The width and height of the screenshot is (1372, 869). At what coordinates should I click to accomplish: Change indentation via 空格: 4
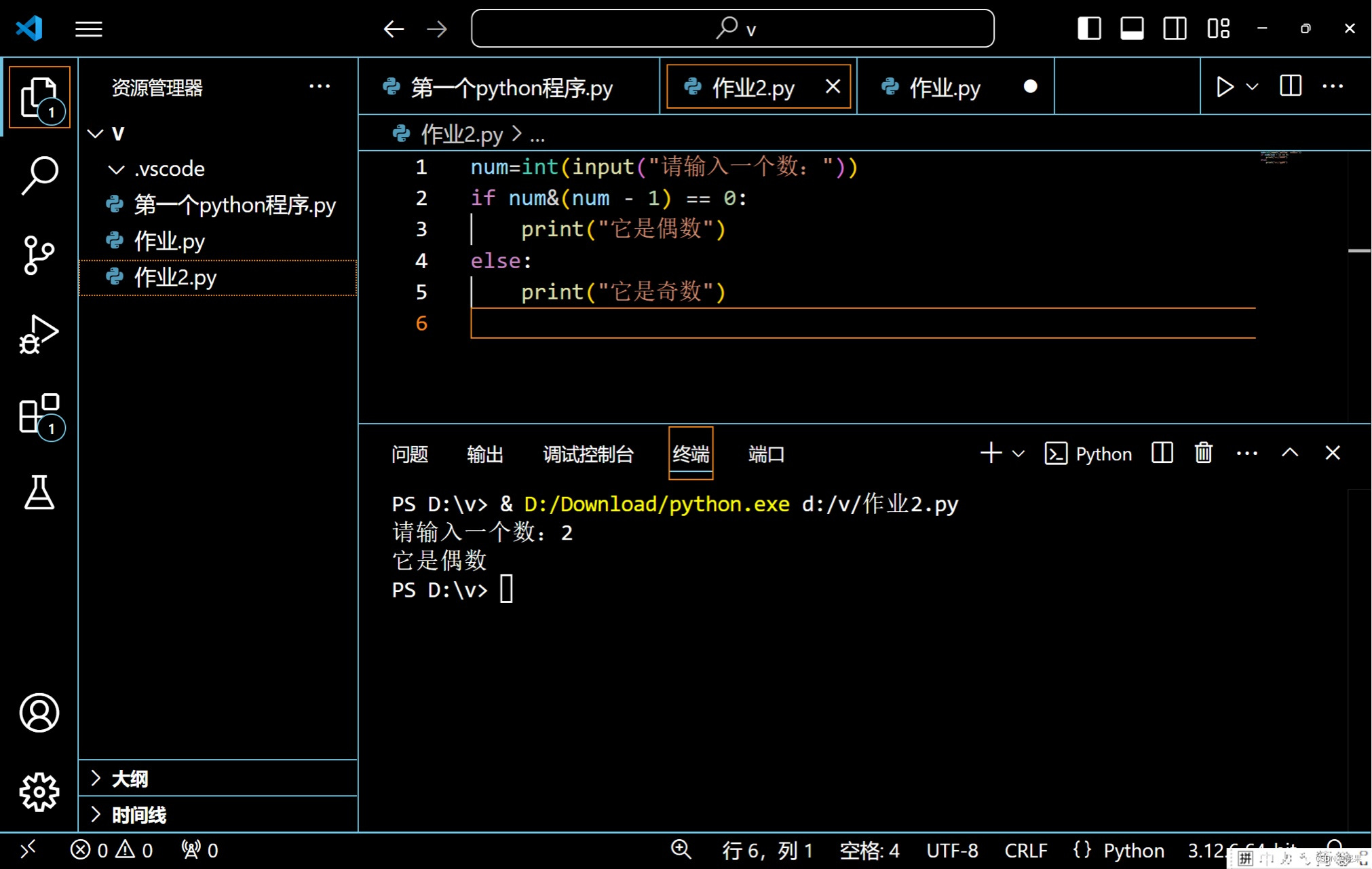tap(869, 850)
